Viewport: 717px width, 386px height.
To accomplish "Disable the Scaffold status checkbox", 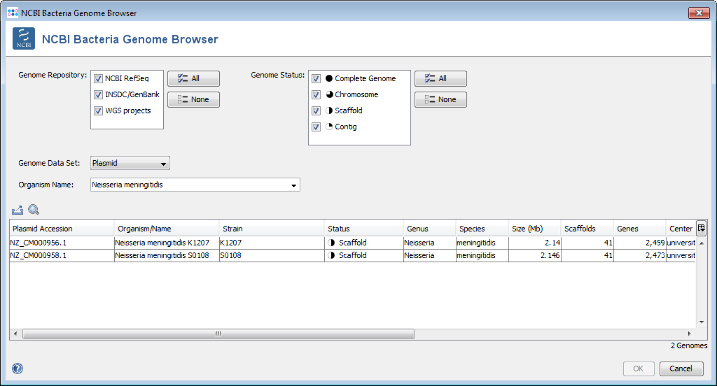I will click(316, 111).
